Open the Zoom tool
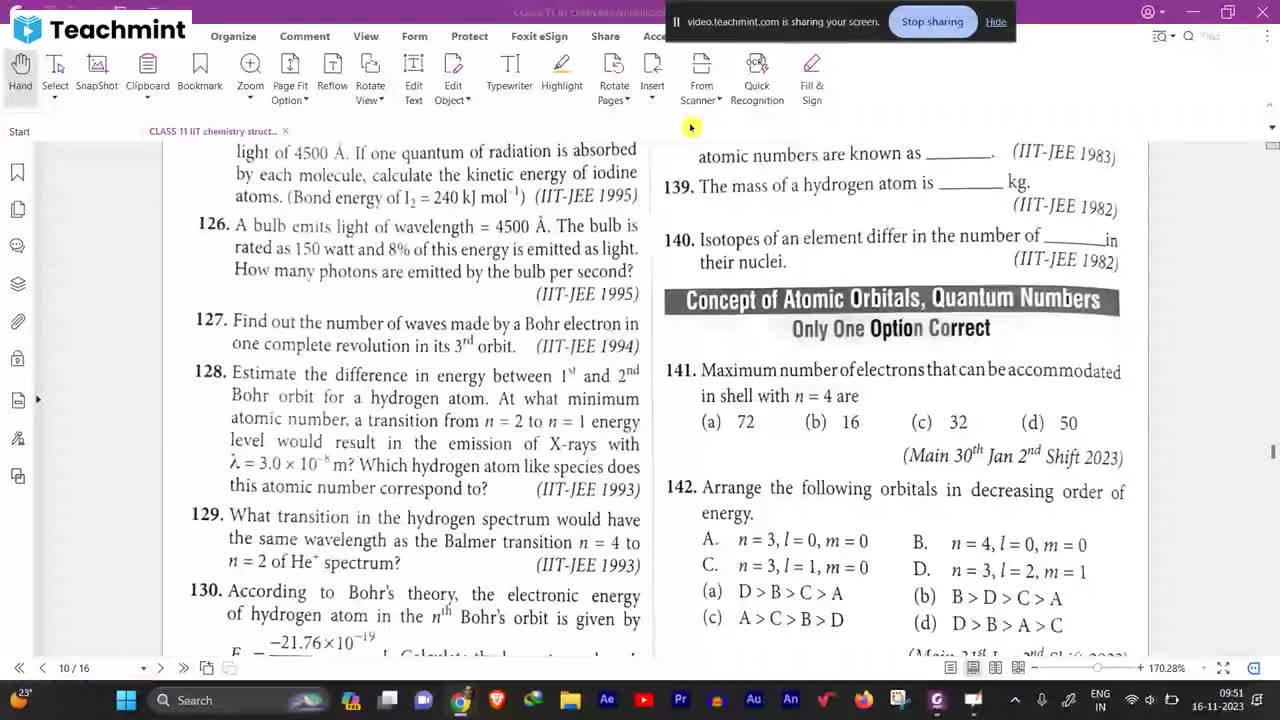1280x720 pixels. pos(250,73)
